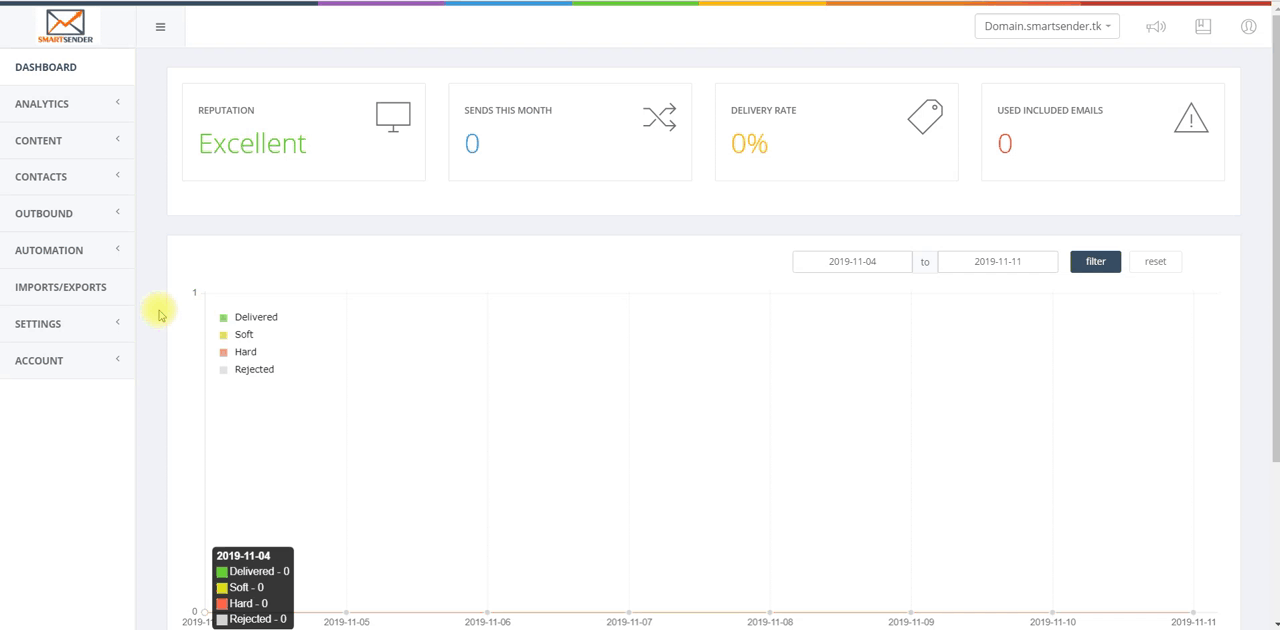The width and height of the screenshot is (1280, 630).
Task: Expand the Settings sidebar menu
Action: pos(67,324)
